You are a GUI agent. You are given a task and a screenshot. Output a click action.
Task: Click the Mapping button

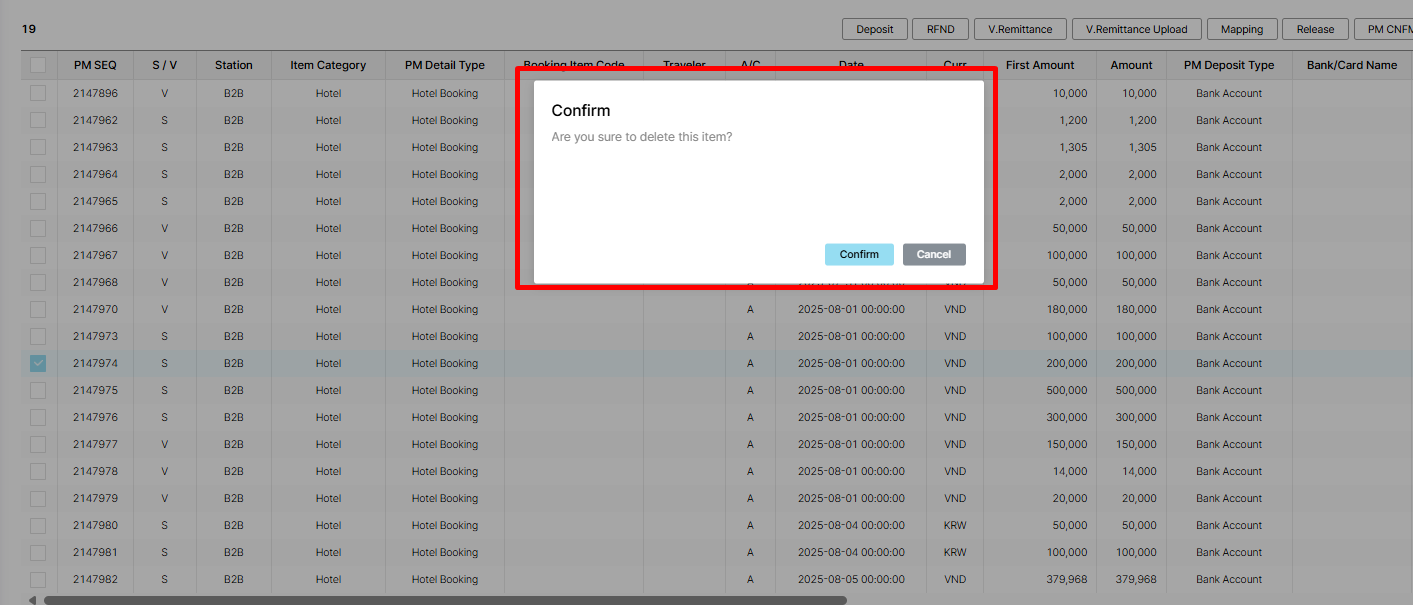pos(1242,29)
